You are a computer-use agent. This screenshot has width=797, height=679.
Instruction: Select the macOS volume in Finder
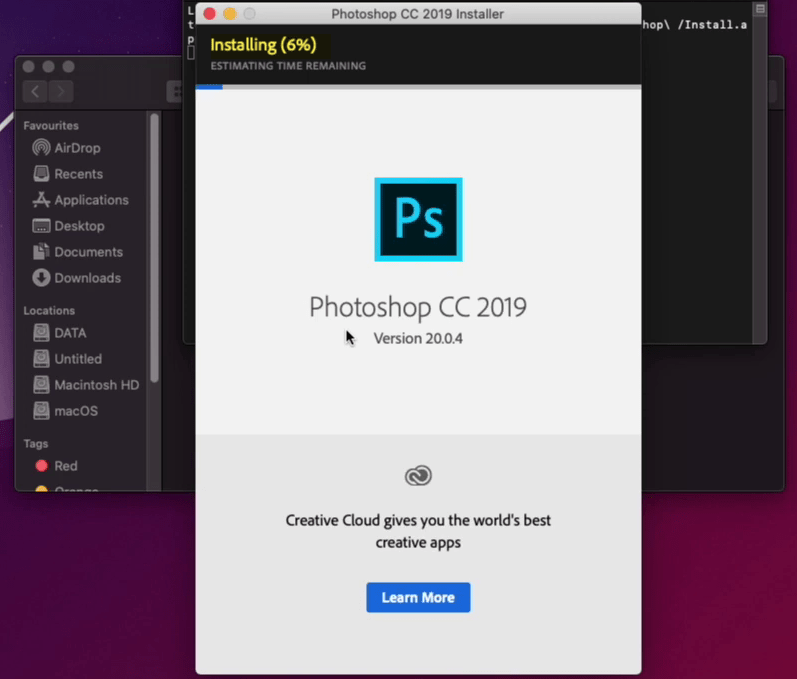tap(76, 411)
